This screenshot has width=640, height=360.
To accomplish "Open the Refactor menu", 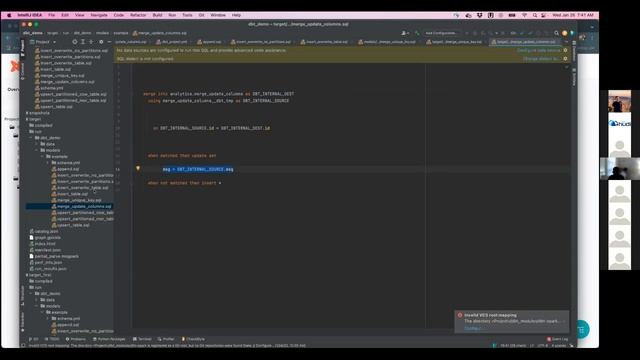I will click(x=138, y=15).
